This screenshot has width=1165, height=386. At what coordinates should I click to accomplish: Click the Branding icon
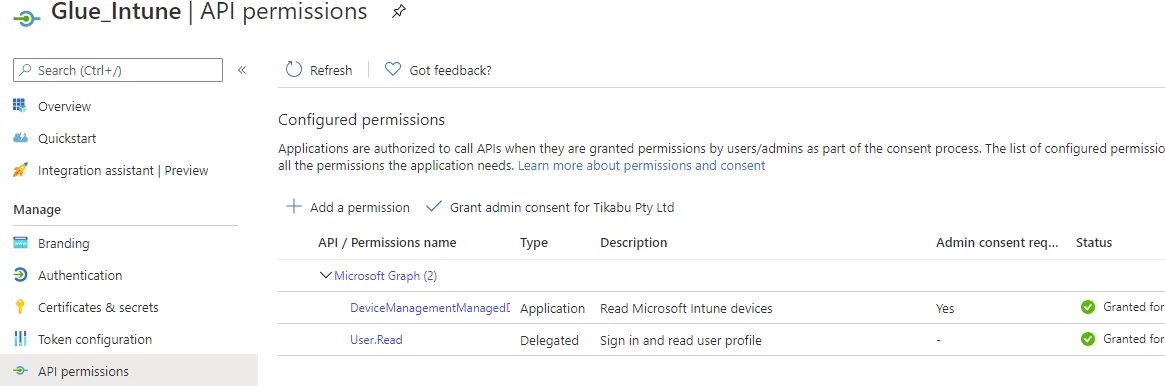(20, 243)
